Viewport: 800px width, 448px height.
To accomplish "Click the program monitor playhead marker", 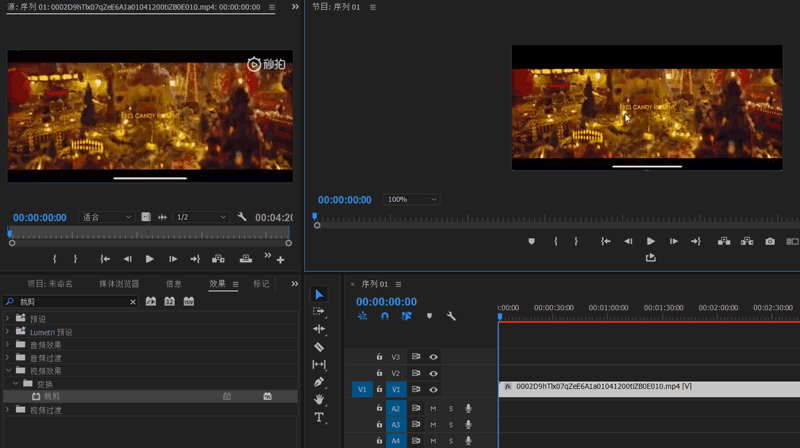I will coord(315,216).
